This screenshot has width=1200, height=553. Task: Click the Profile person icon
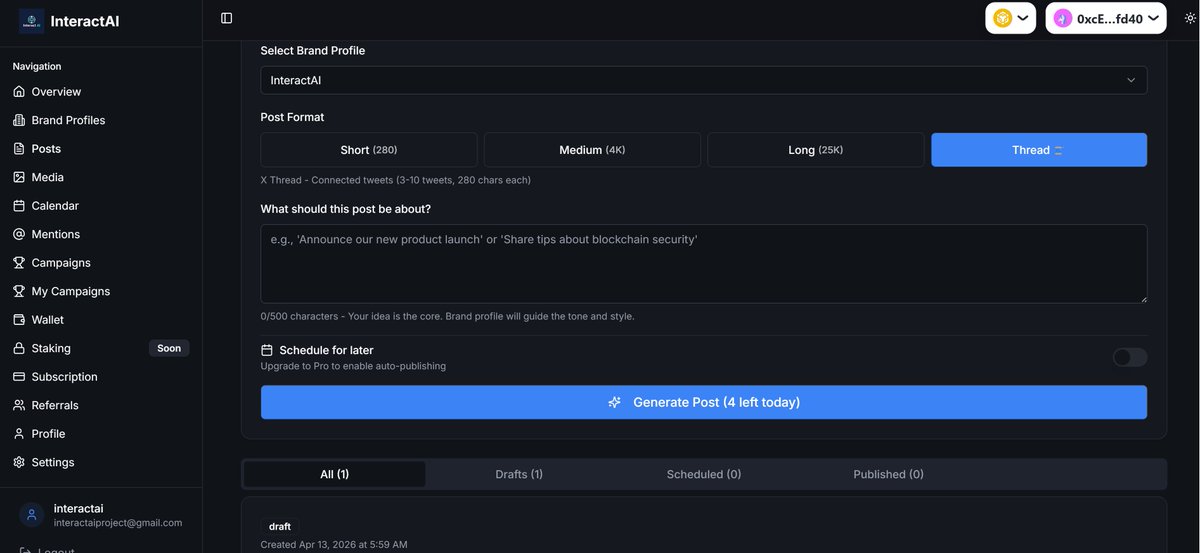point(19,434)
